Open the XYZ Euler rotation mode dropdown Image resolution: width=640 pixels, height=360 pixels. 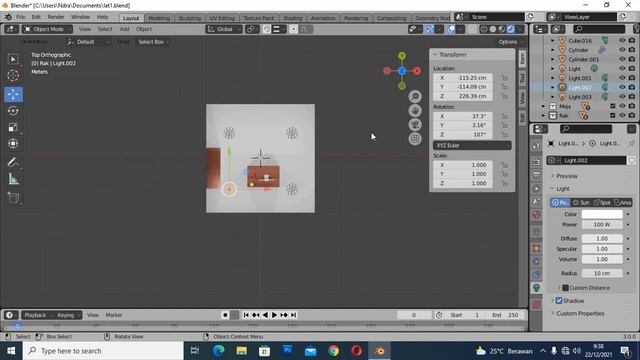(472, 145)
